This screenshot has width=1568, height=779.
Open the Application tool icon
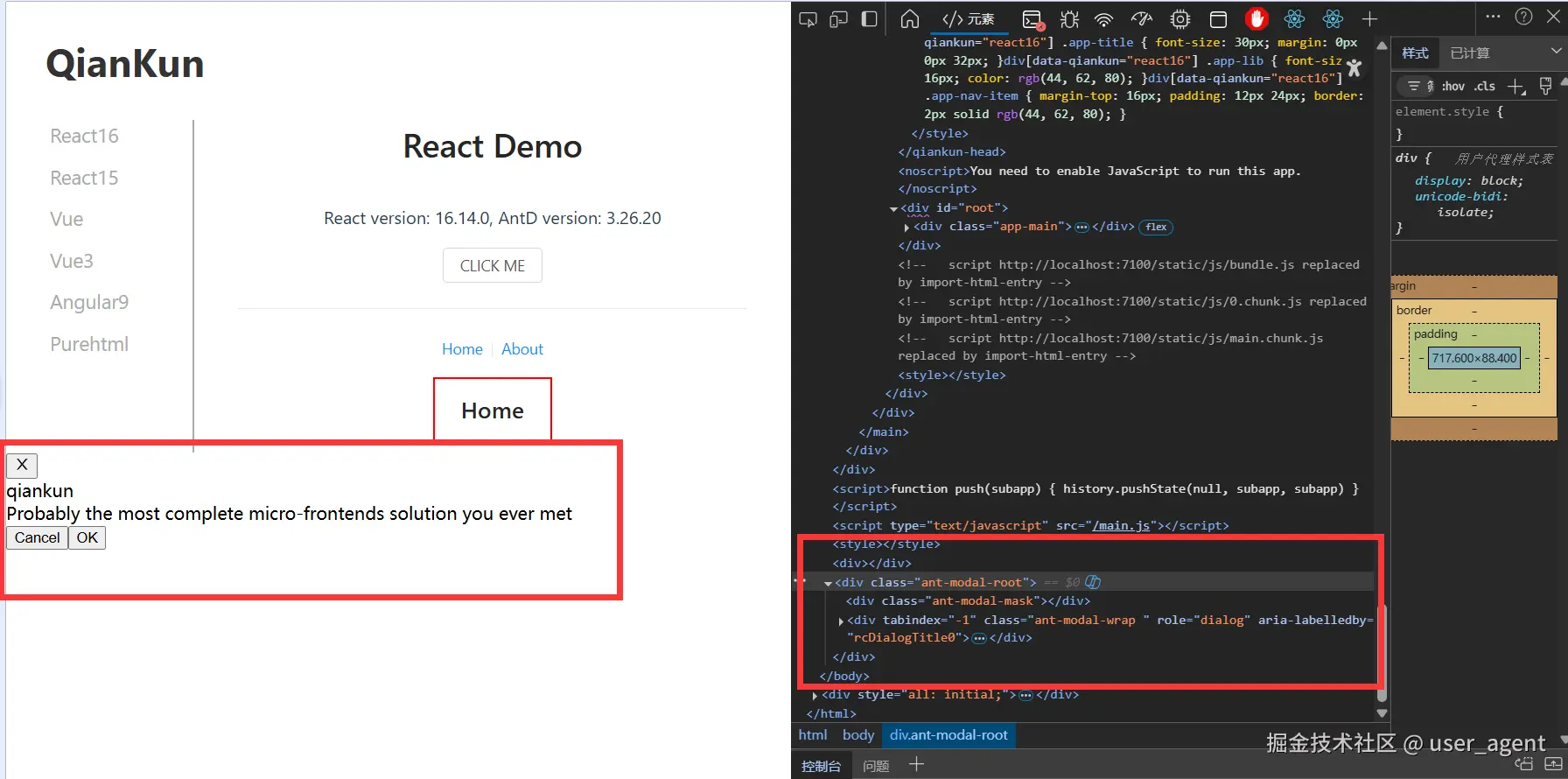(x=1218, y=19)
